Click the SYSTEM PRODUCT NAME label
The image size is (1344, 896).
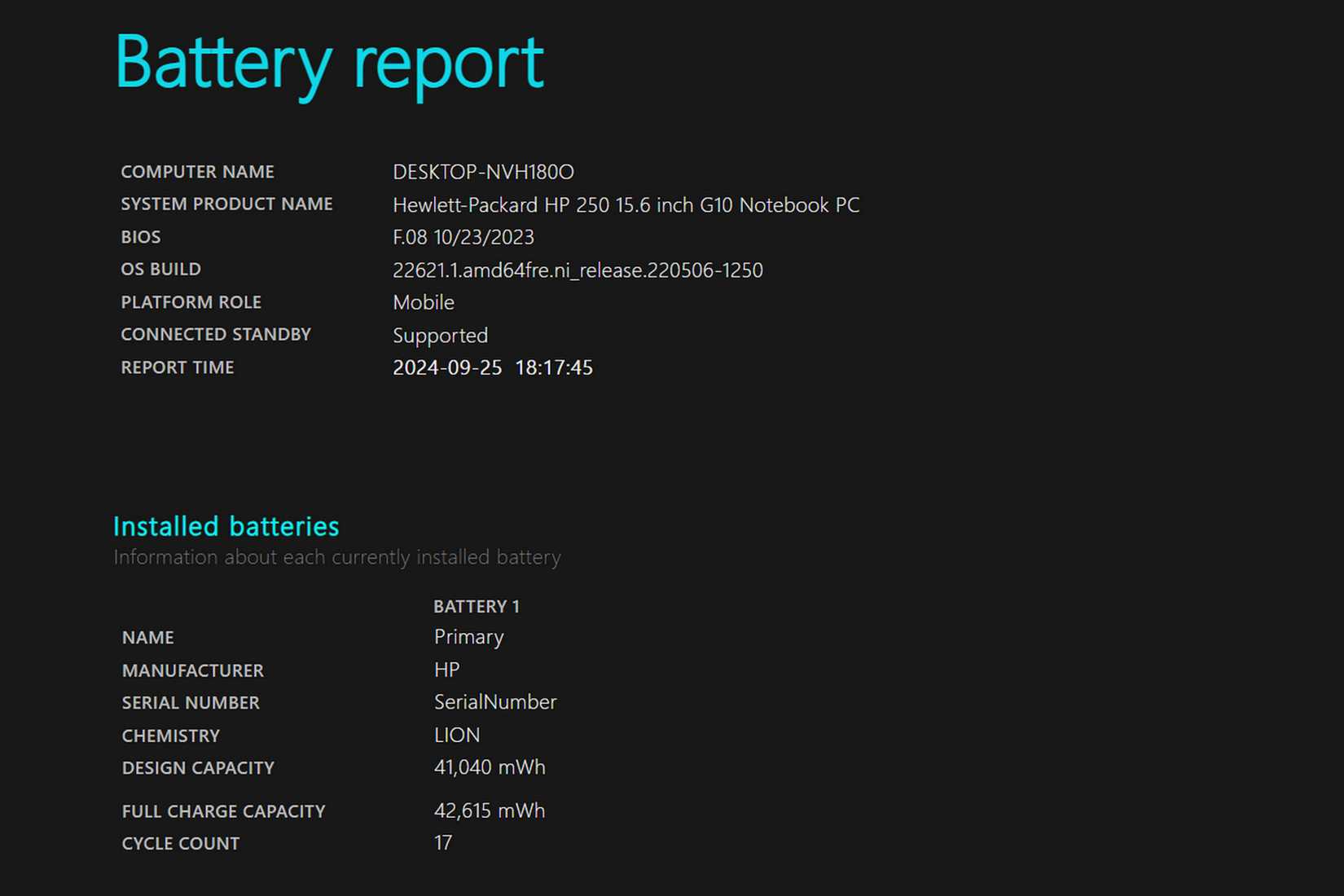(226, 204)
